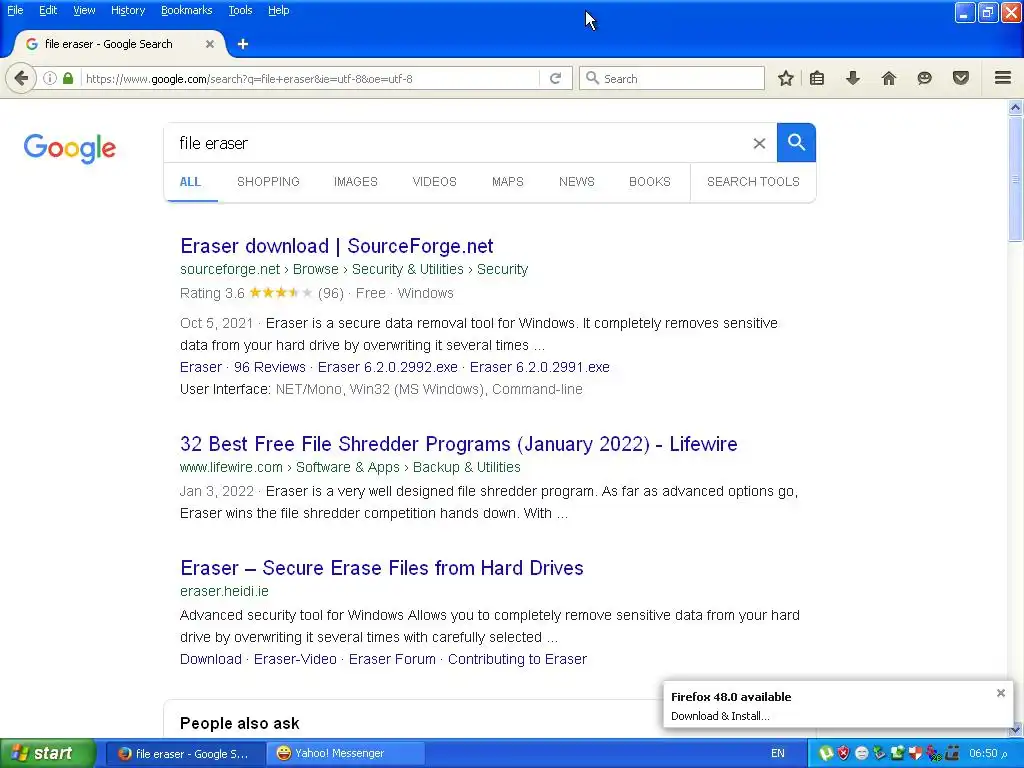Switch to the IMAGES results tab
The width and height of the screenshot is (1024, 768).
[x=356, y=182]
